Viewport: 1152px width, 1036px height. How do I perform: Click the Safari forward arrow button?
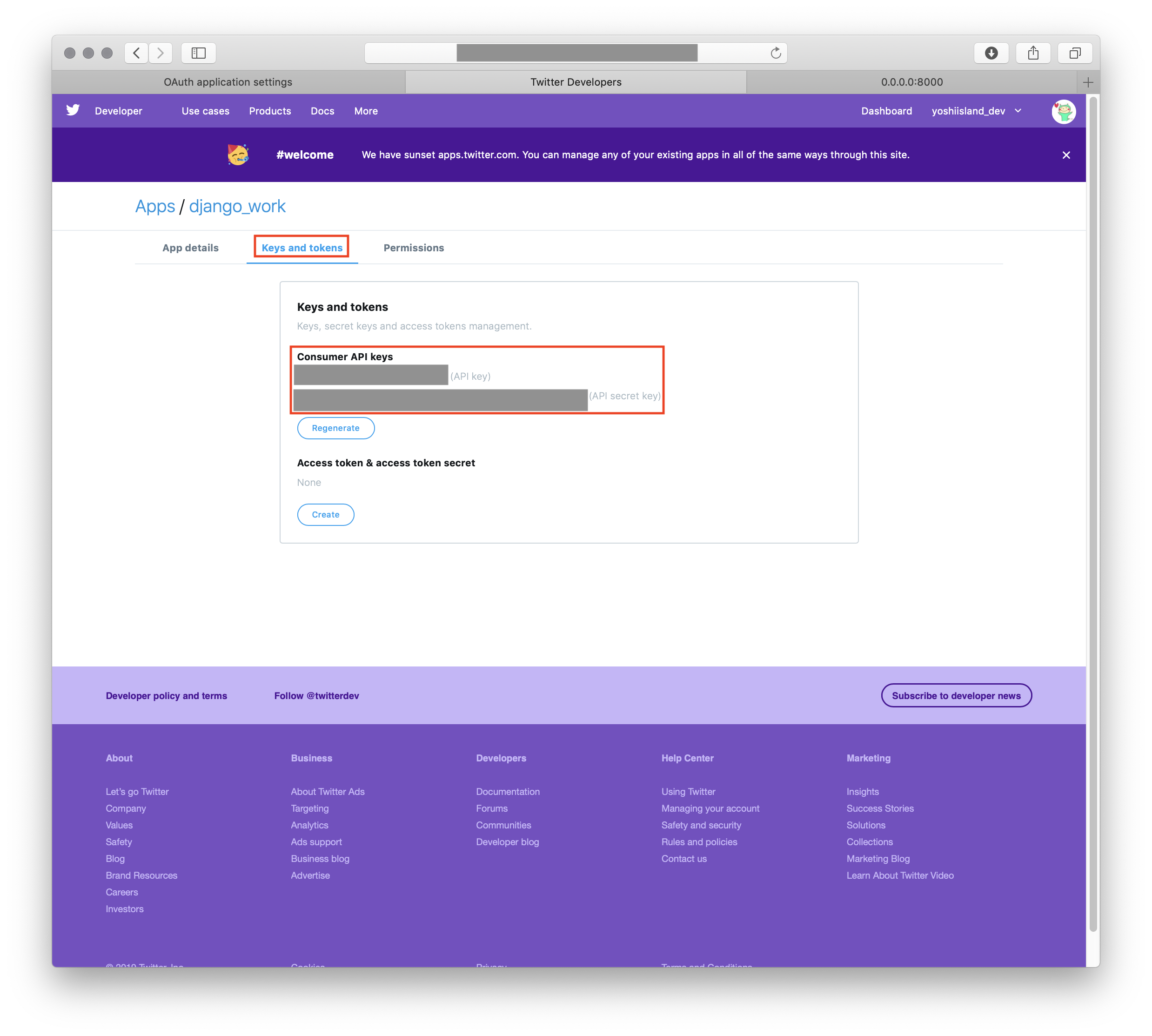[x=161, y=53]
